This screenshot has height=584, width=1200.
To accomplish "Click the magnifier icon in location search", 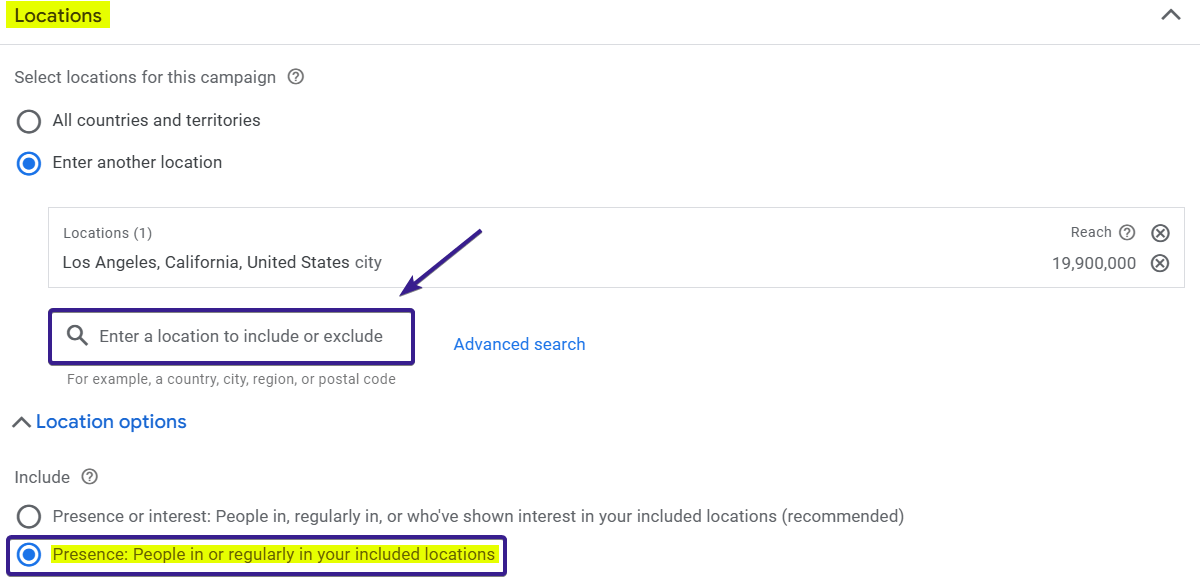I will [78, 336].
